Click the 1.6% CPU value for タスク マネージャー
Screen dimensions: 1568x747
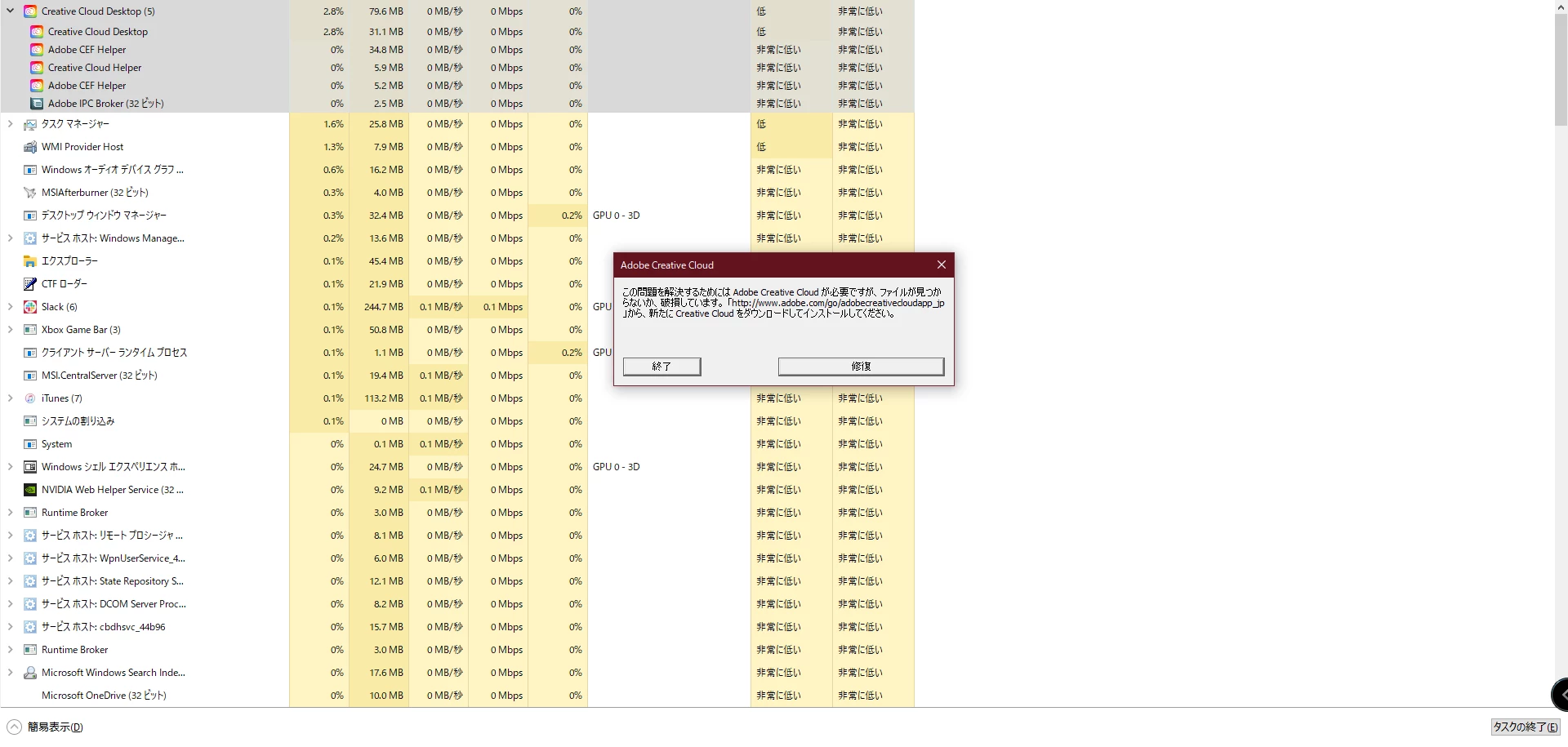[x=333, y=124]
